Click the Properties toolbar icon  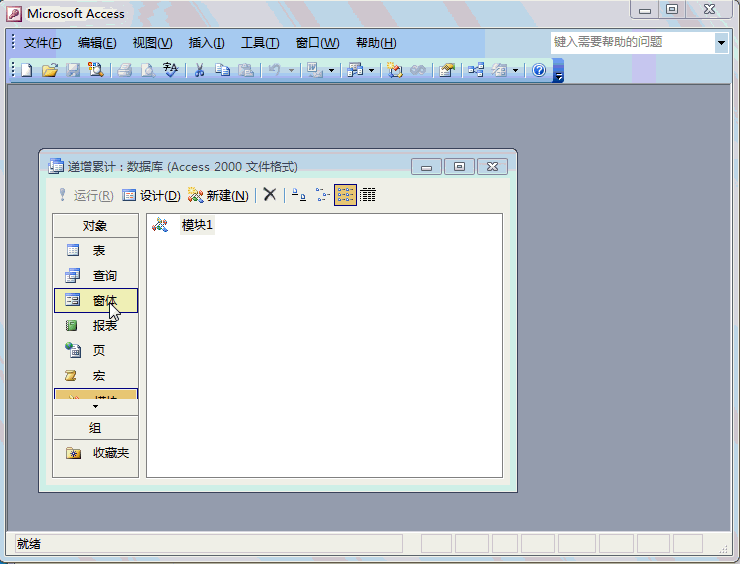pyautogui.click(x=446, y=70)
